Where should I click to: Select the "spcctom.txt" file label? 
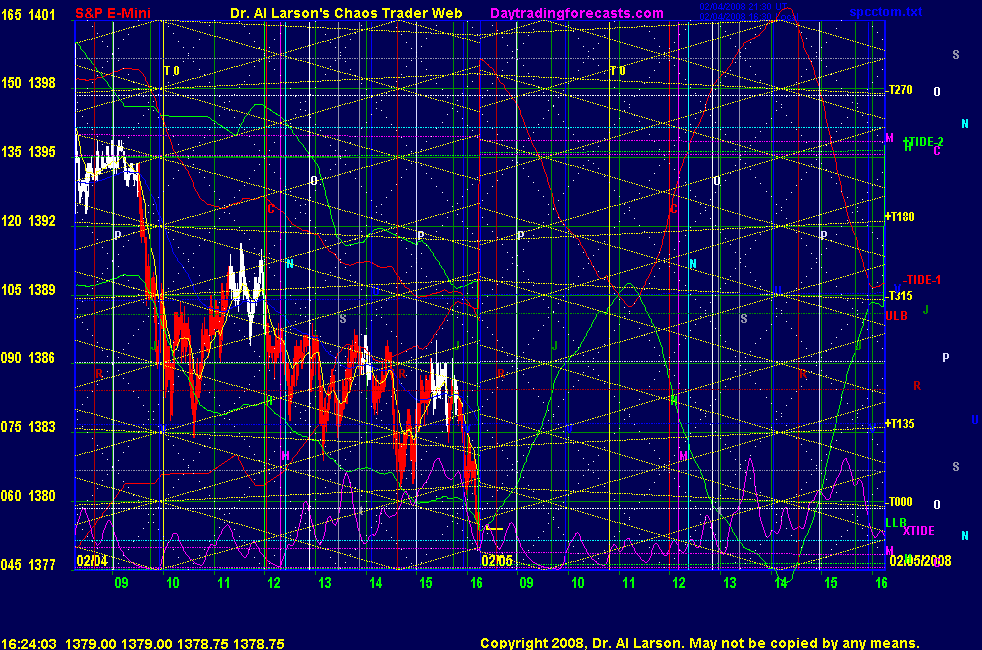(886, 12)
